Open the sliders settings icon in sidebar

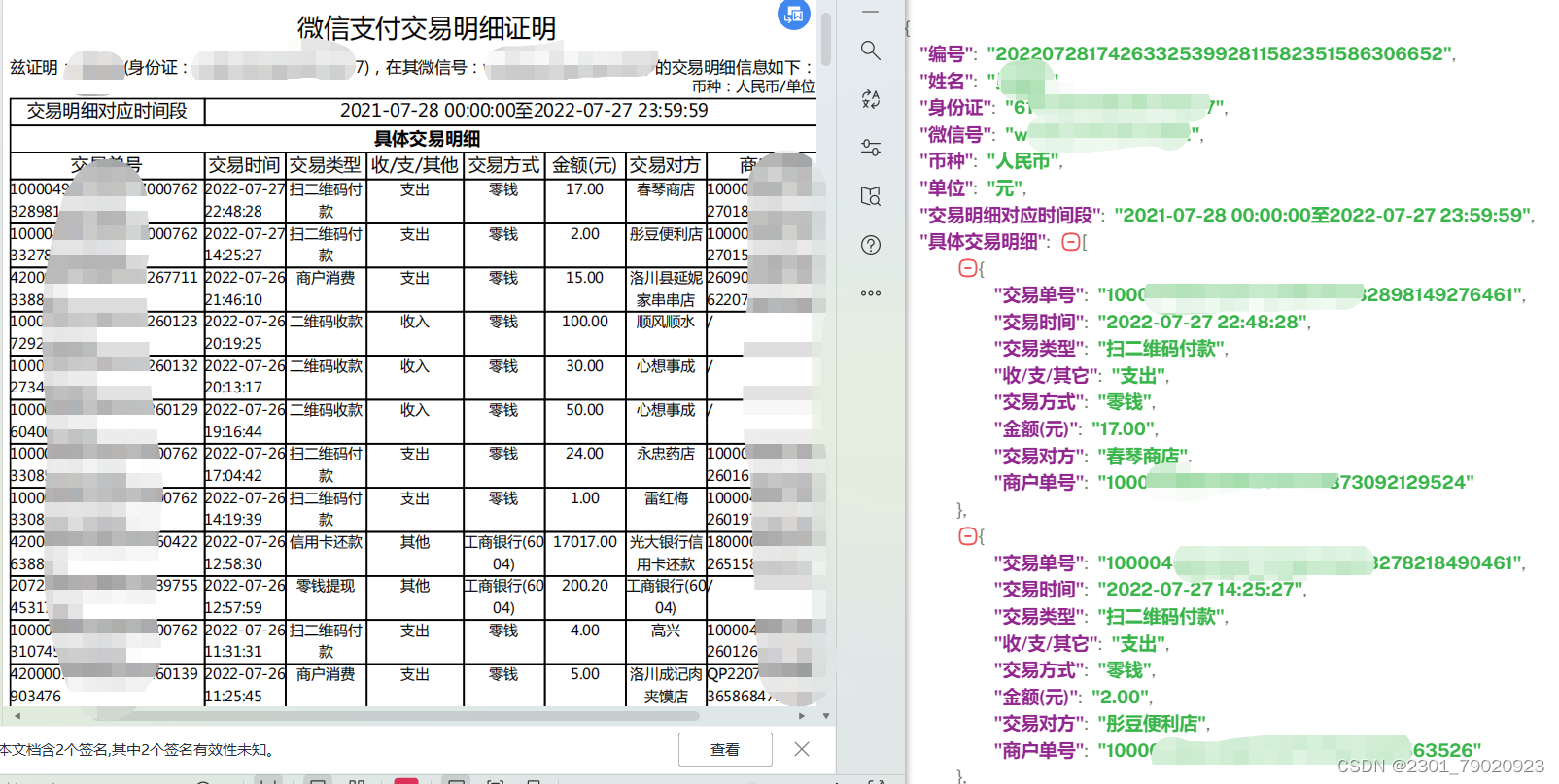871,148
